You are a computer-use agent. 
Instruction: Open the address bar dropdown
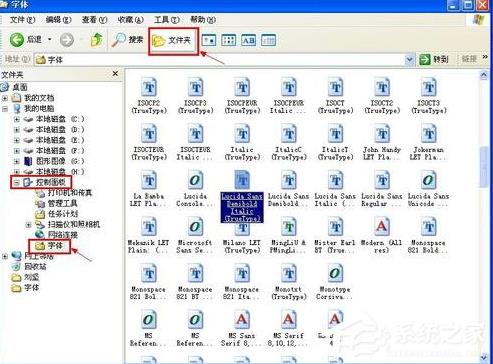(x=410, y=60)
